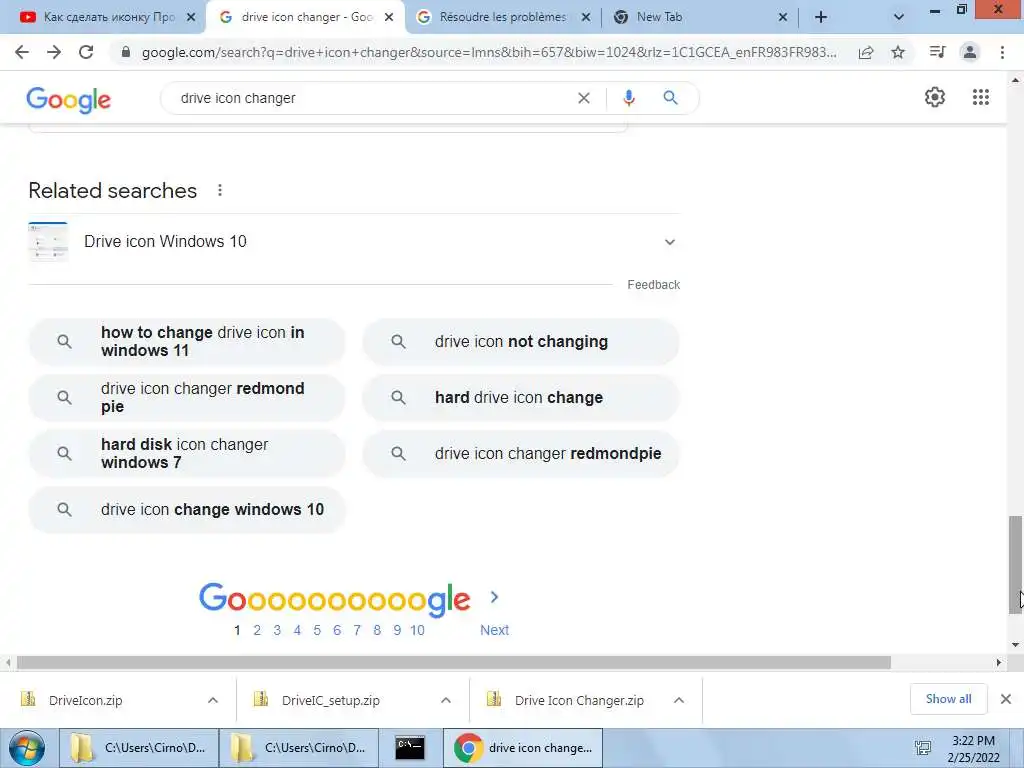Go to results page 2
Viewport: 1024px width, 768px height.
(257, 630)
